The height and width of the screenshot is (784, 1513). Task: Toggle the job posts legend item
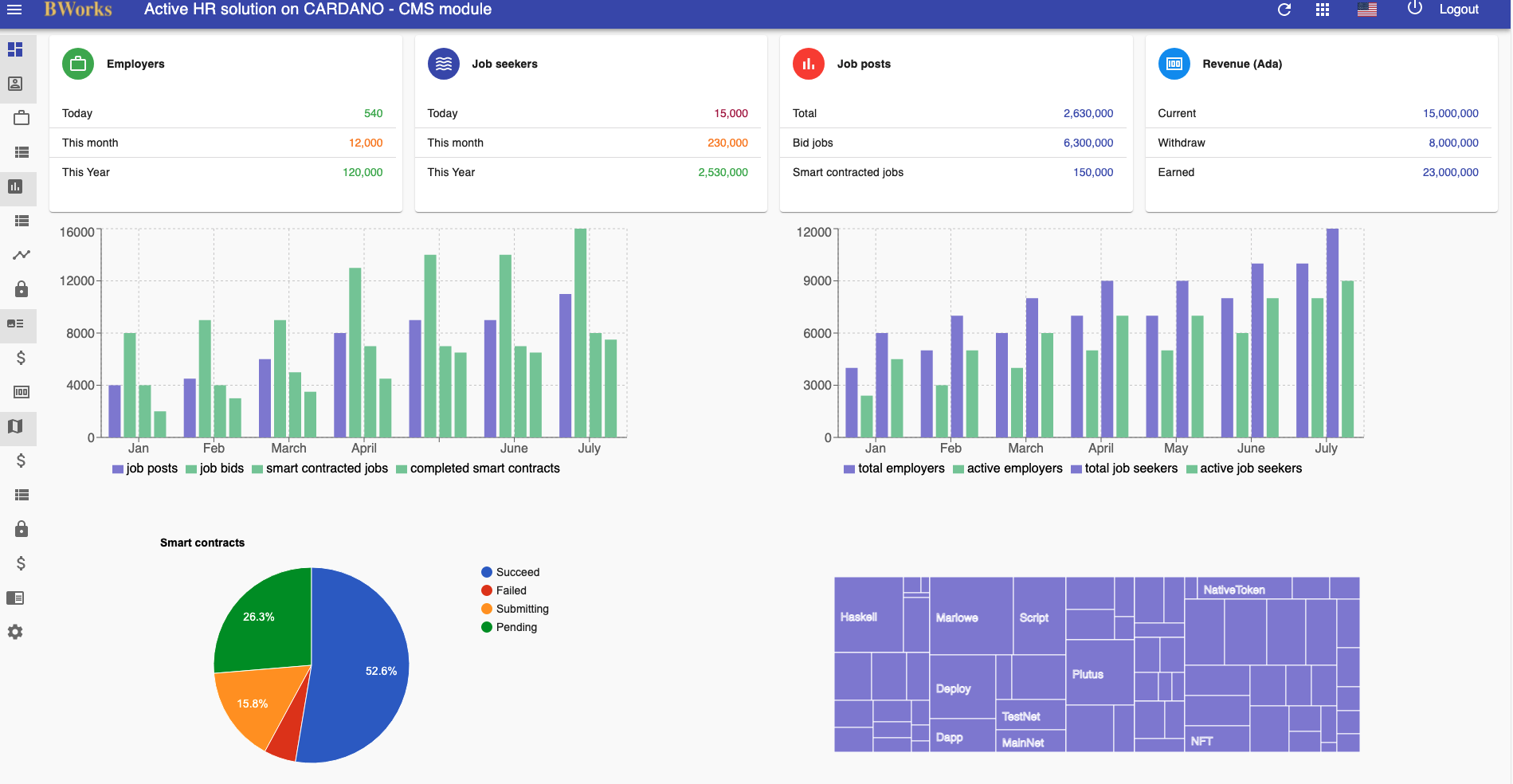pos(145,468)
